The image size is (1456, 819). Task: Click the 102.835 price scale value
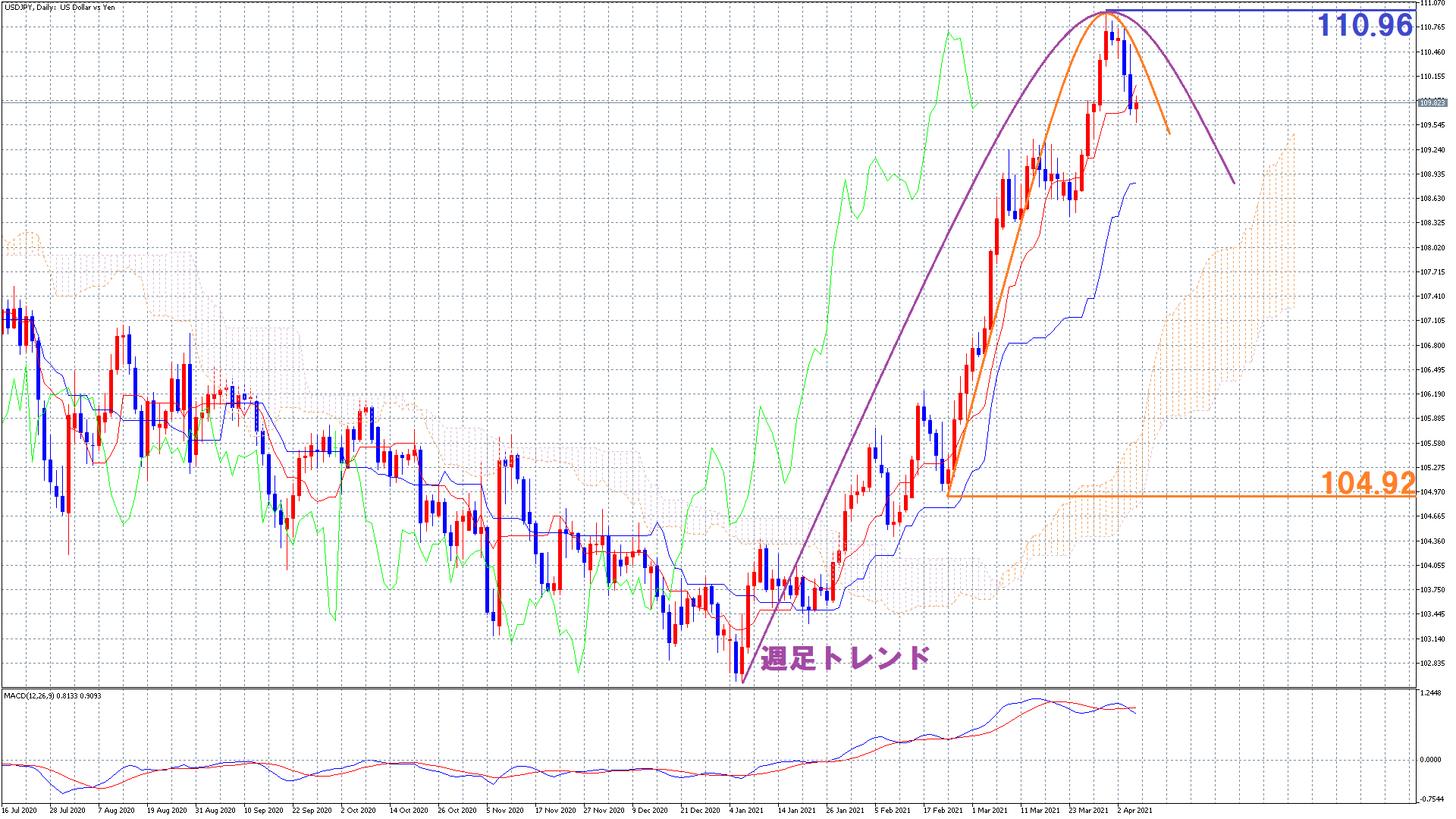1432,664
